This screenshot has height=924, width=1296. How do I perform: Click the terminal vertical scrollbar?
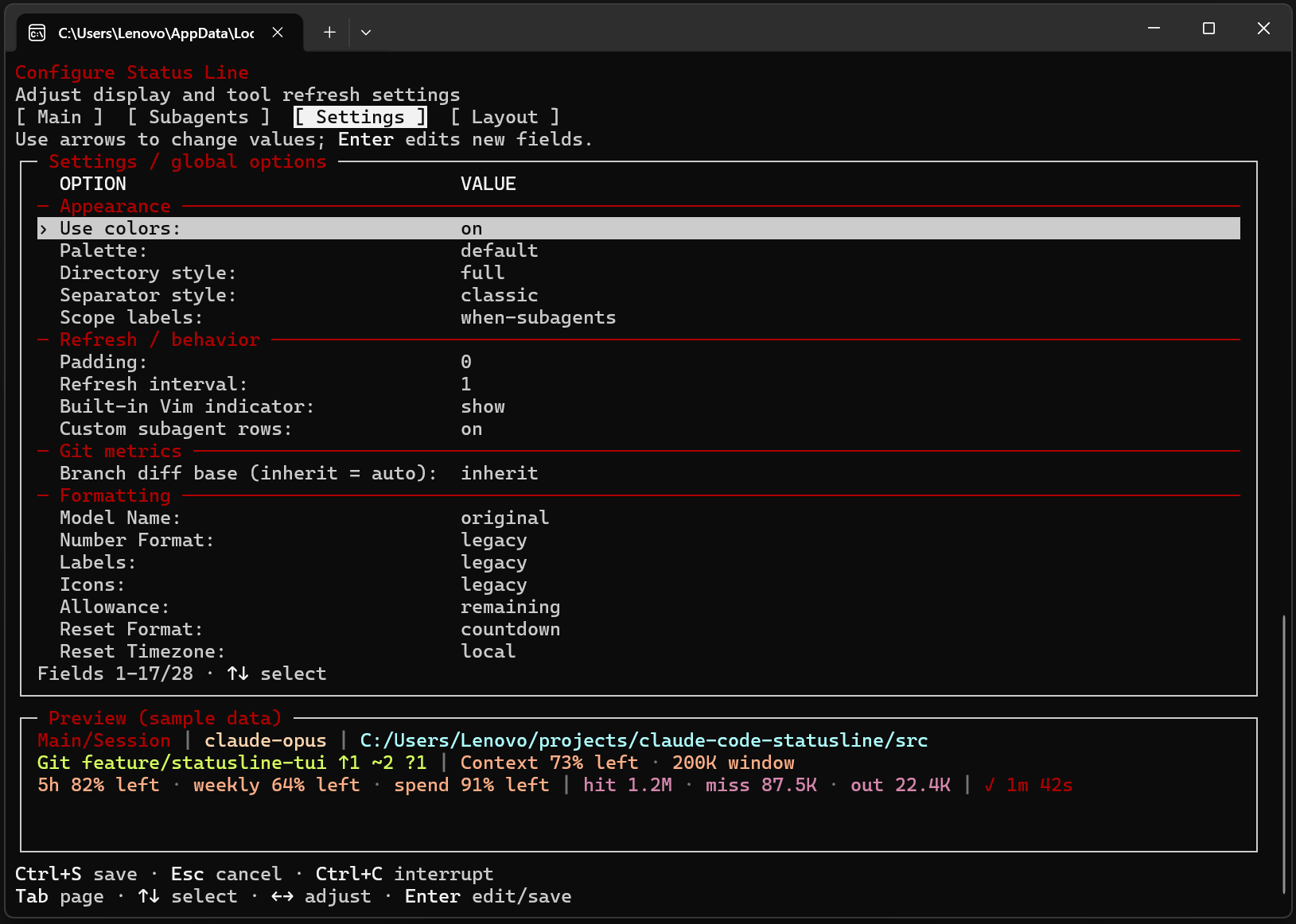click(1283, 754)
